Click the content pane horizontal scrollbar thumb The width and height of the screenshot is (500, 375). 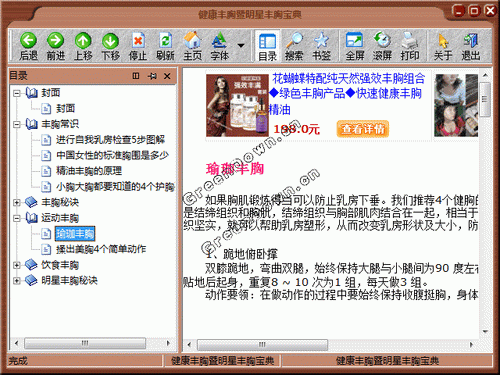262,344
